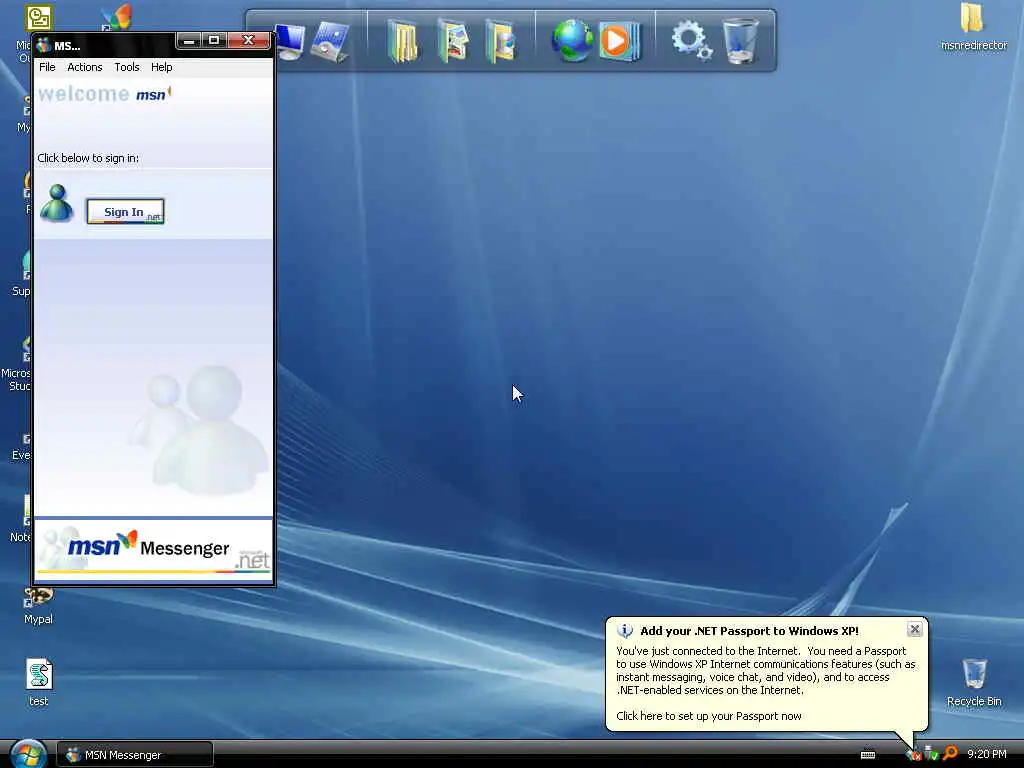Screen dimensions: 1024x768
Task: Click the green checkmark tray icon
Action: 931,754
